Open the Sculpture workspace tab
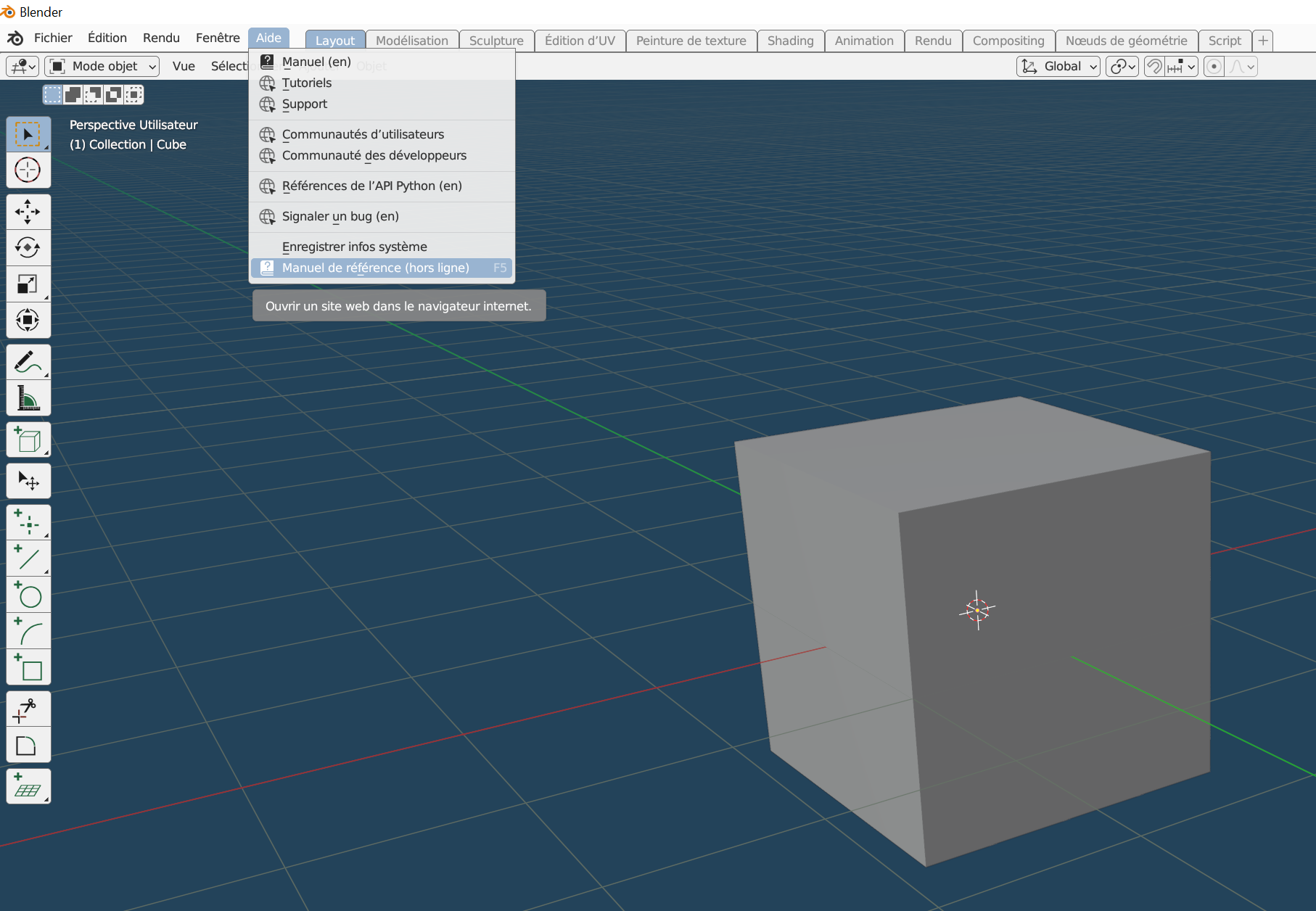The image size is (1316, 911). (x=496, y=41)
